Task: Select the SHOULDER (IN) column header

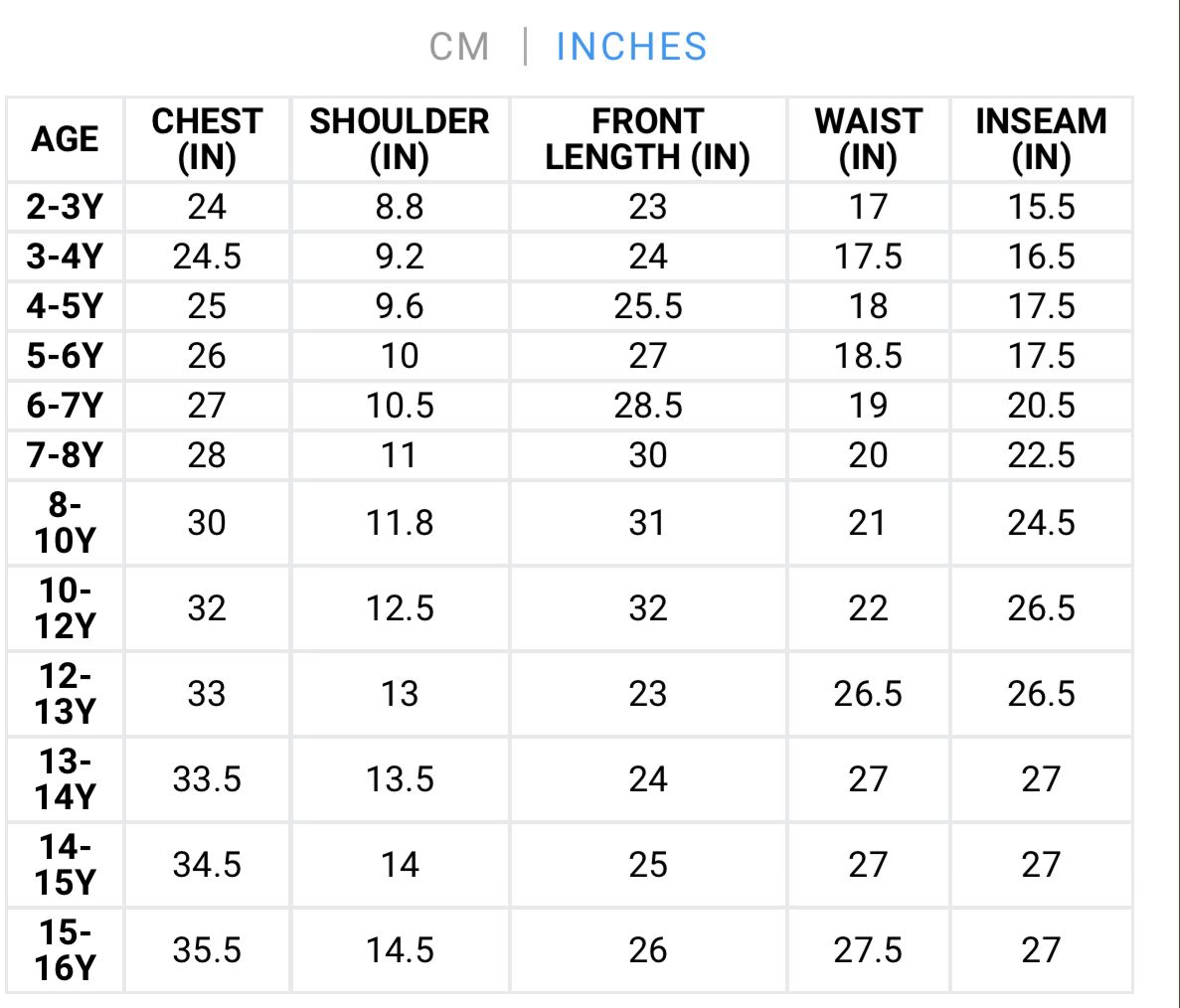Action: tap(400, 139)
